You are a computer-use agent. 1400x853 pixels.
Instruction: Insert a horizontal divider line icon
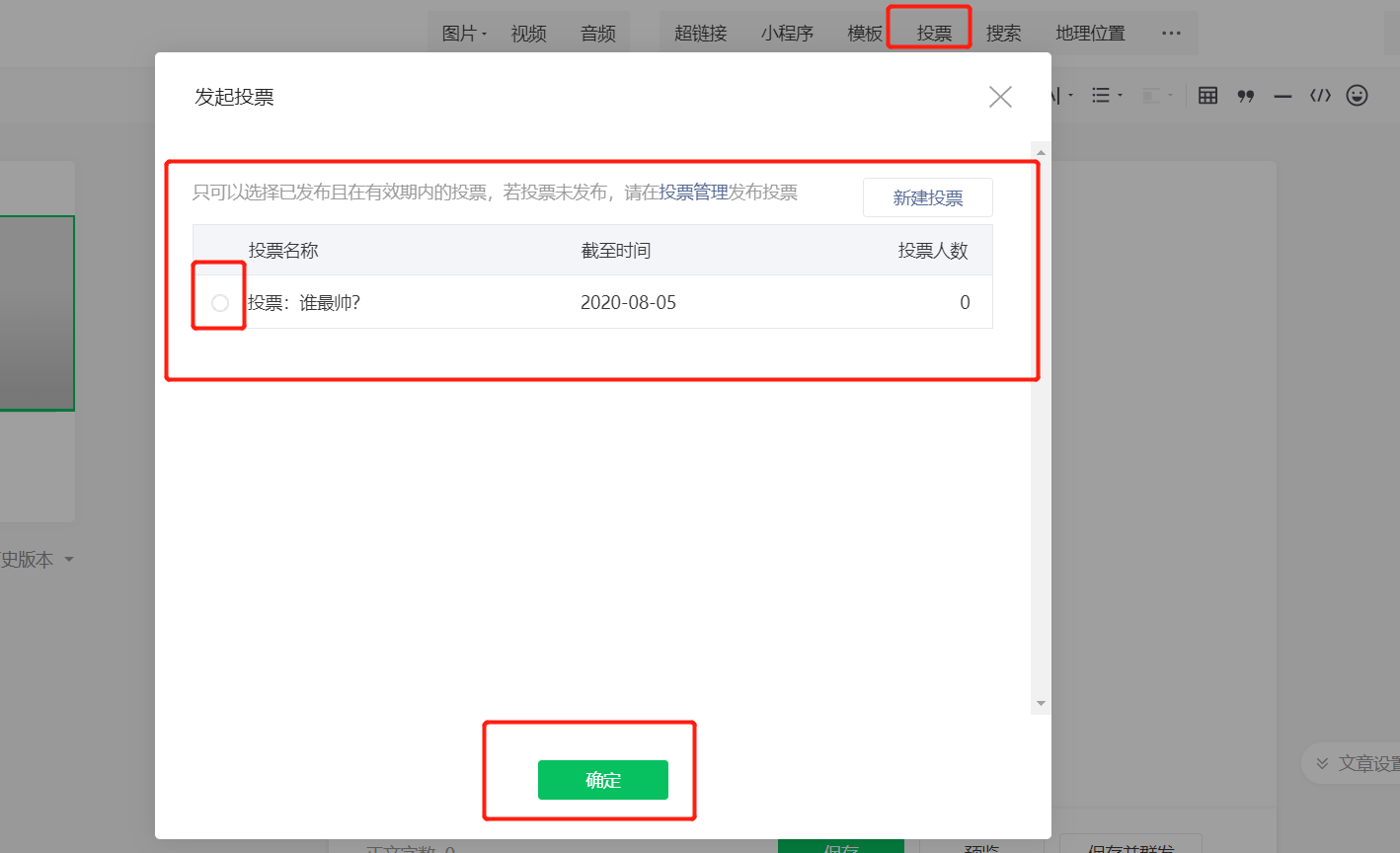click(1283, 96)
